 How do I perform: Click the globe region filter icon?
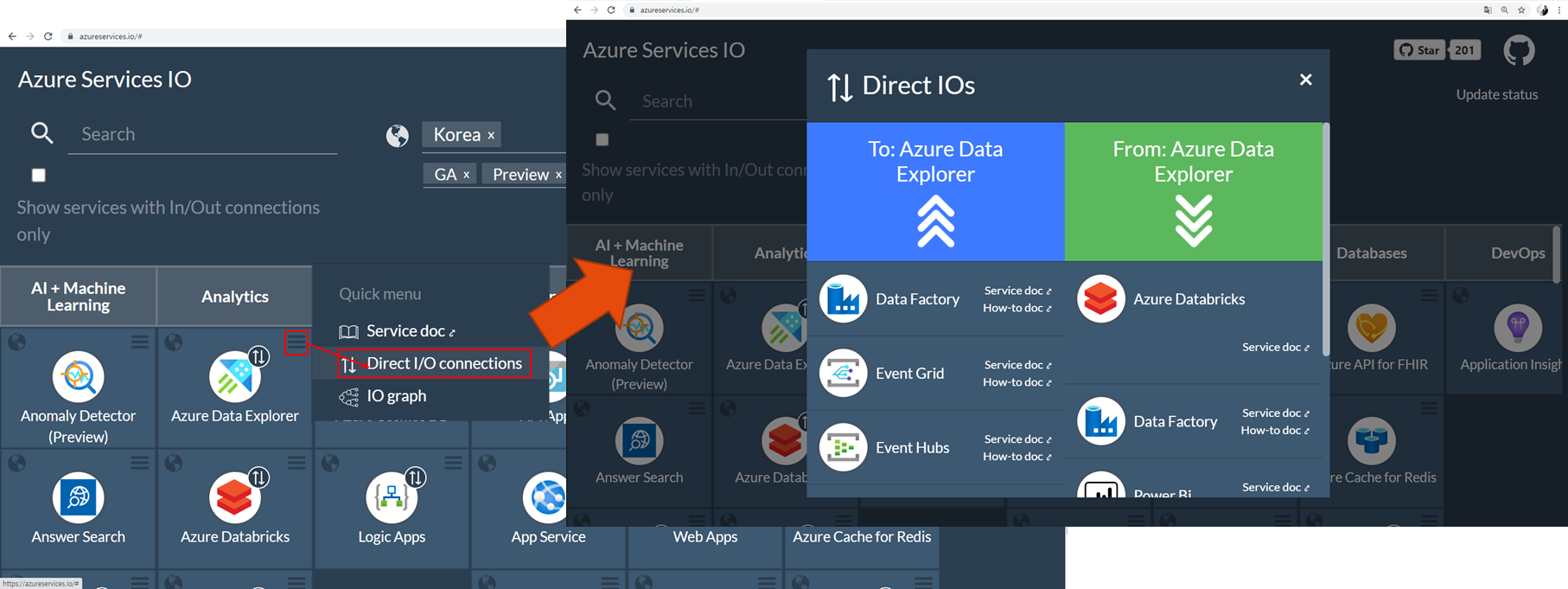(398, 136)
